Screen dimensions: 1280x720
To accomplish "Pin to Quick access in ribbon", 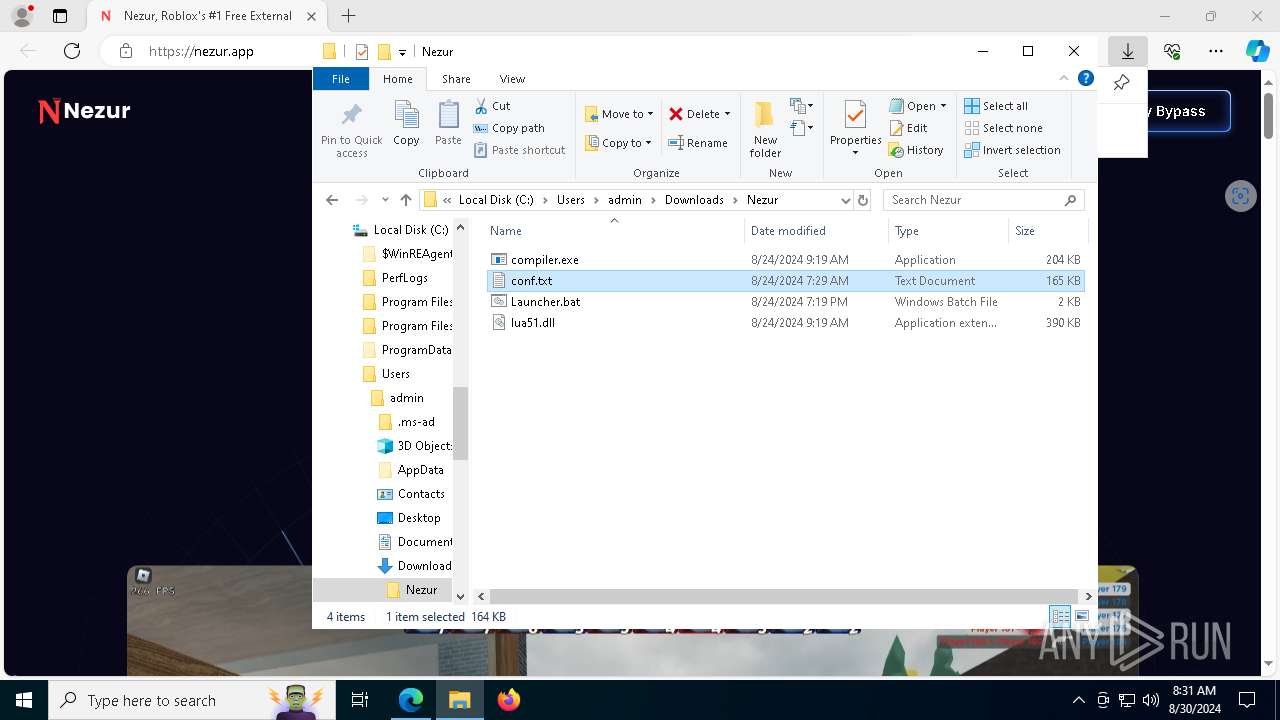I will pyautogui.click(x=351, y=128).
